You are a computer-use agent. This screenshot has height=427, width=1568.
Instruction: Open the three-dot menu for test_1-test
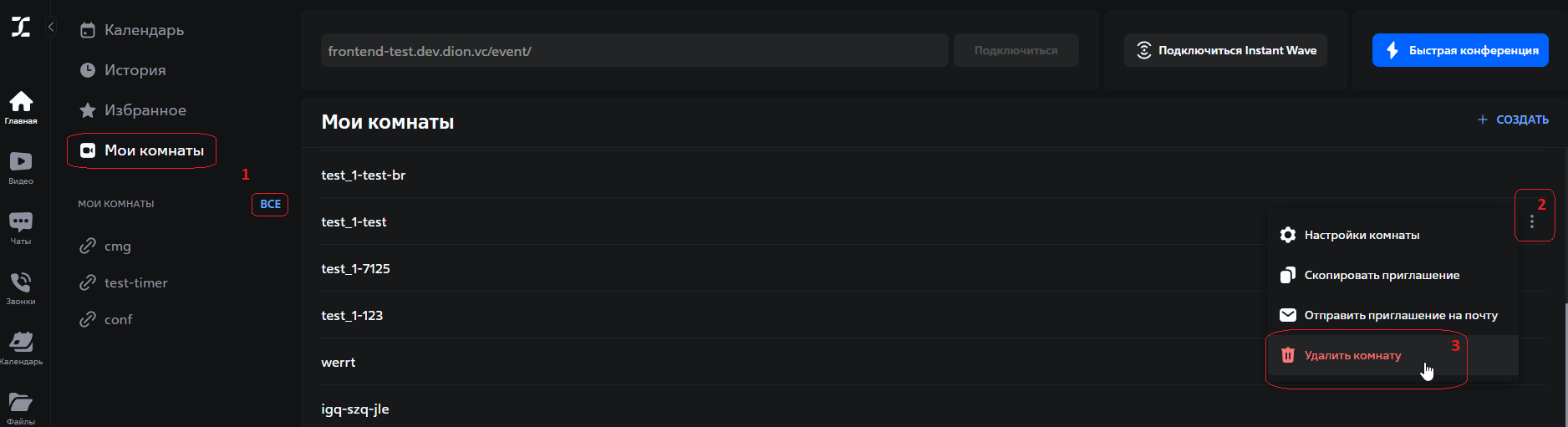pos(1531,221)
